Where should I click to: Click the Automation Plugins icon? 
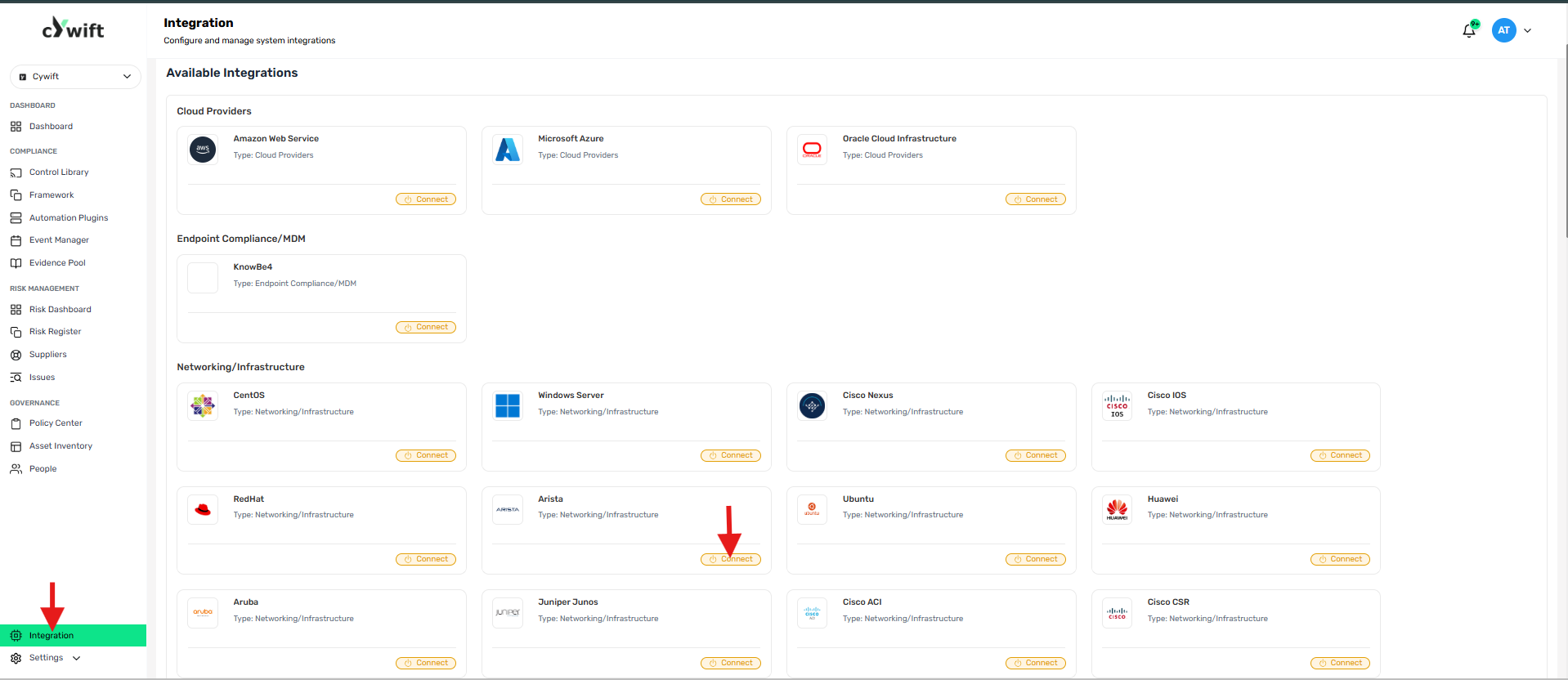(x=16, y=218)
